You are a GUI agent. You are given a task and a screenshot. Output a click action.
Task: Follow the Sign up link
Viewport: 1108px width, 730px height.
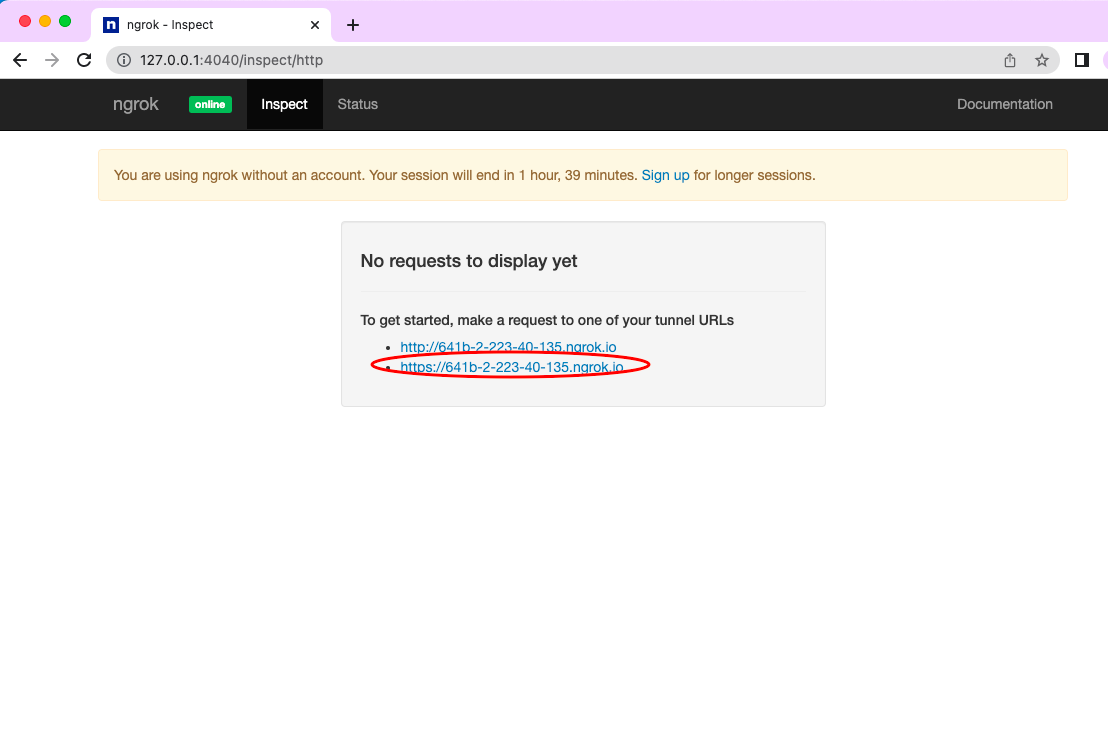point(665,175)
